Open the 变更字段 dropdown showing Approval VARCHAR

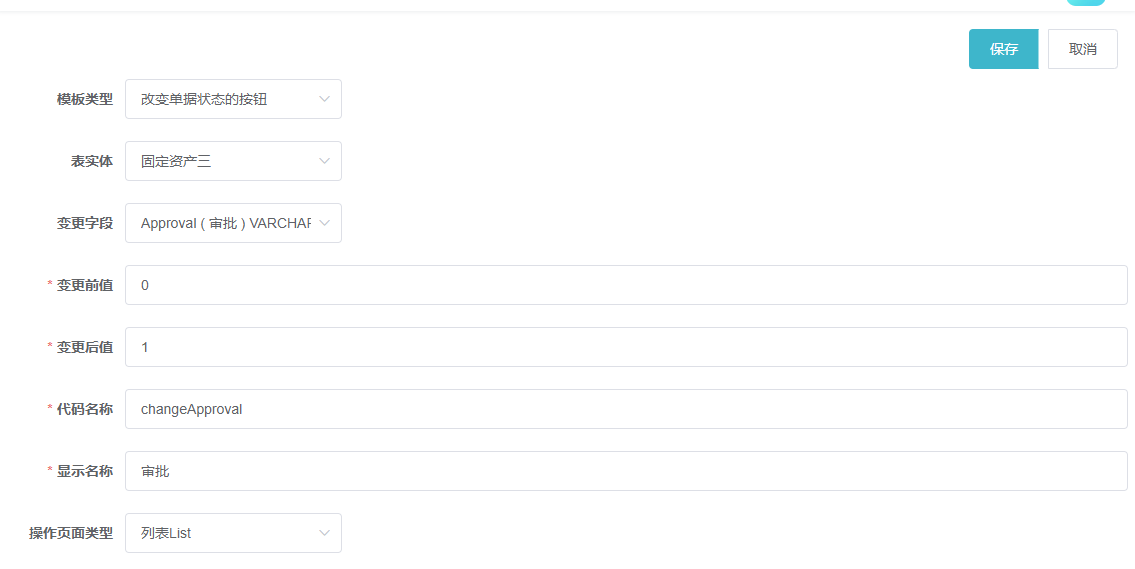pyautogui.click(x=233, y=223)
